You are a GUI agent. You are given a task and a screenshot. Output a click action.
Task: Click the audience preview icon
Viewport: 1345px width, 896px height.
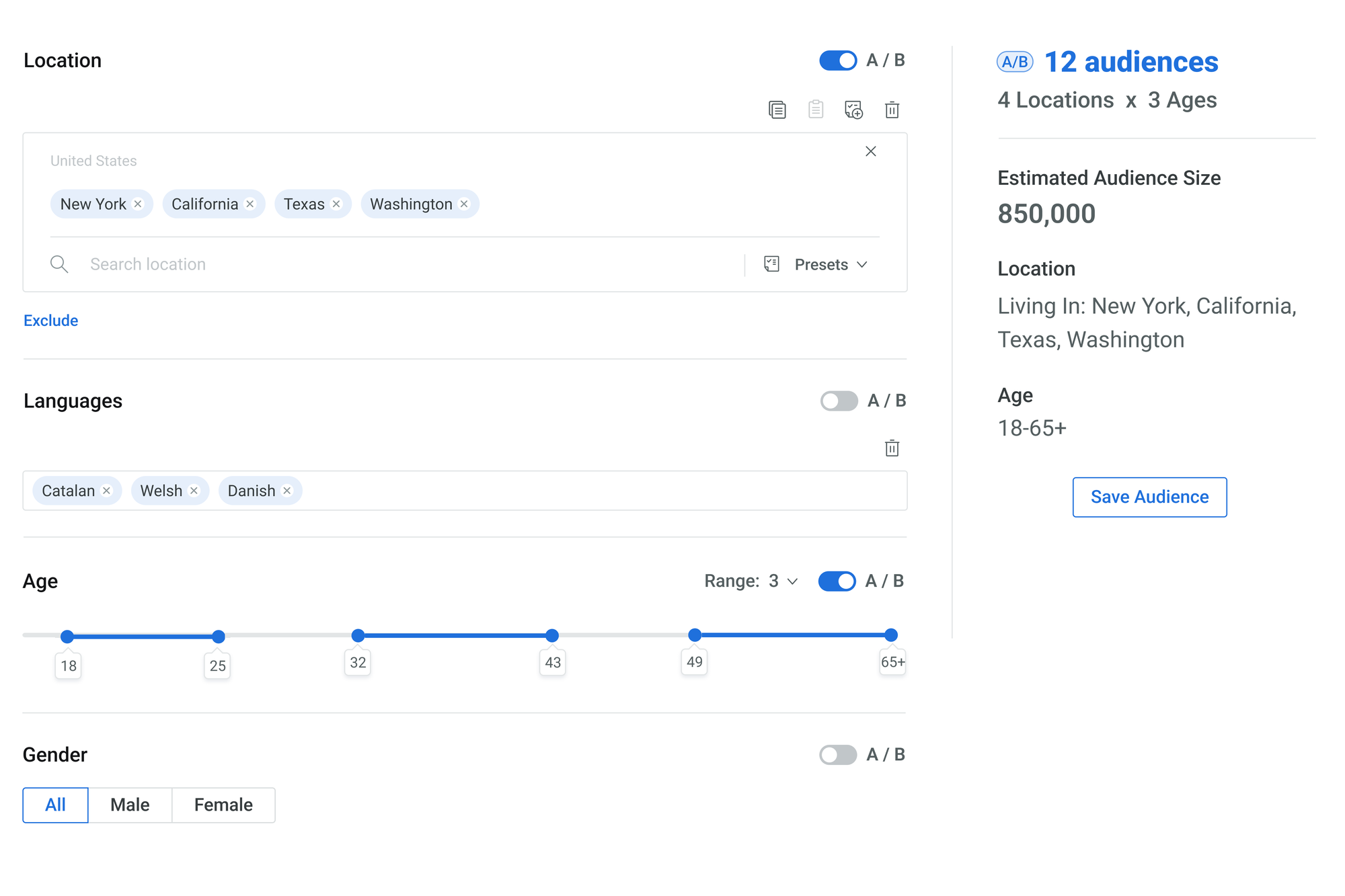click(x=853, y=109)
